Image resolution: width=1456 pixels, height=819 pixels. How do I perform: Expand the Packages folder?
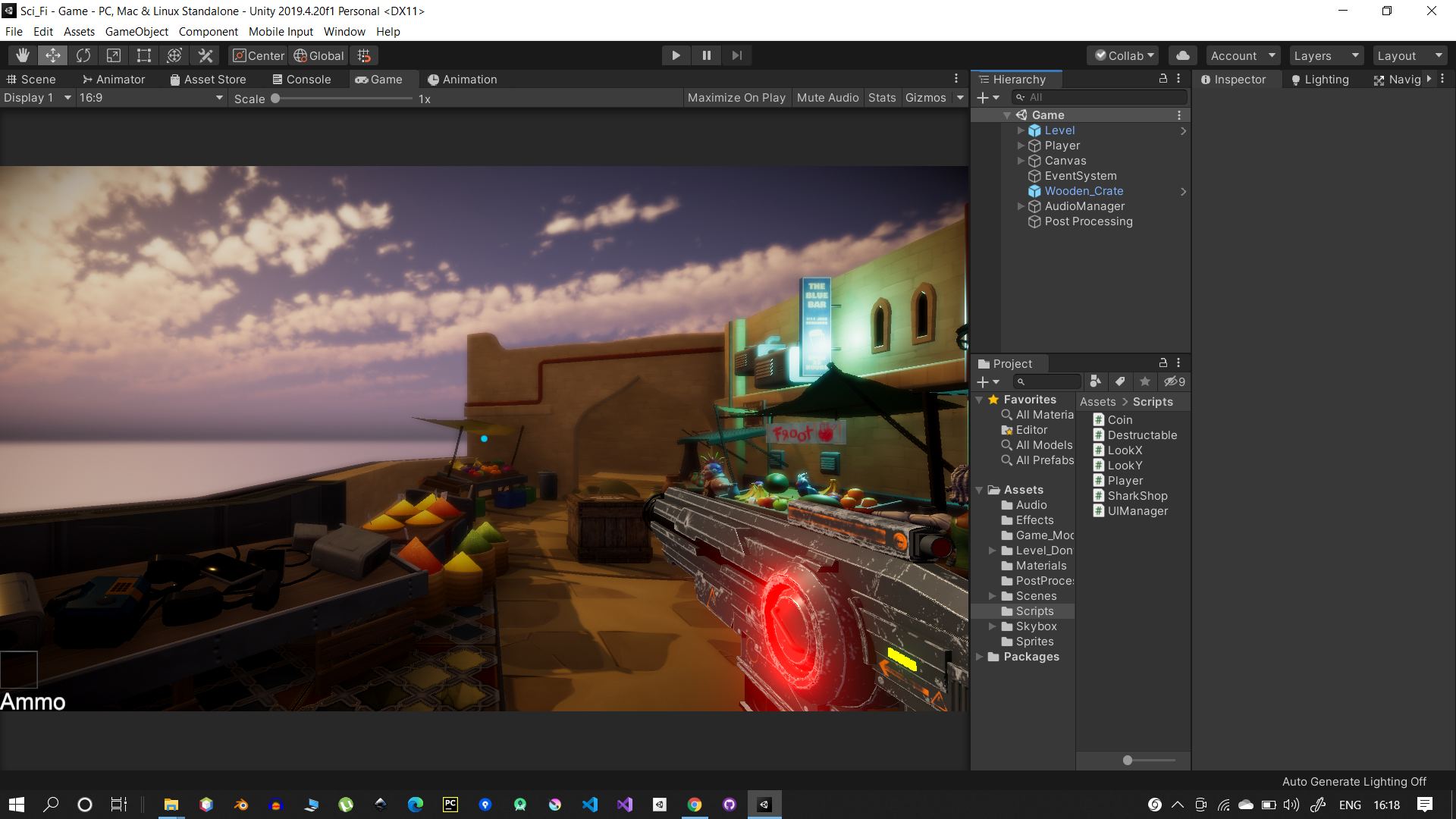coord(980,657)
